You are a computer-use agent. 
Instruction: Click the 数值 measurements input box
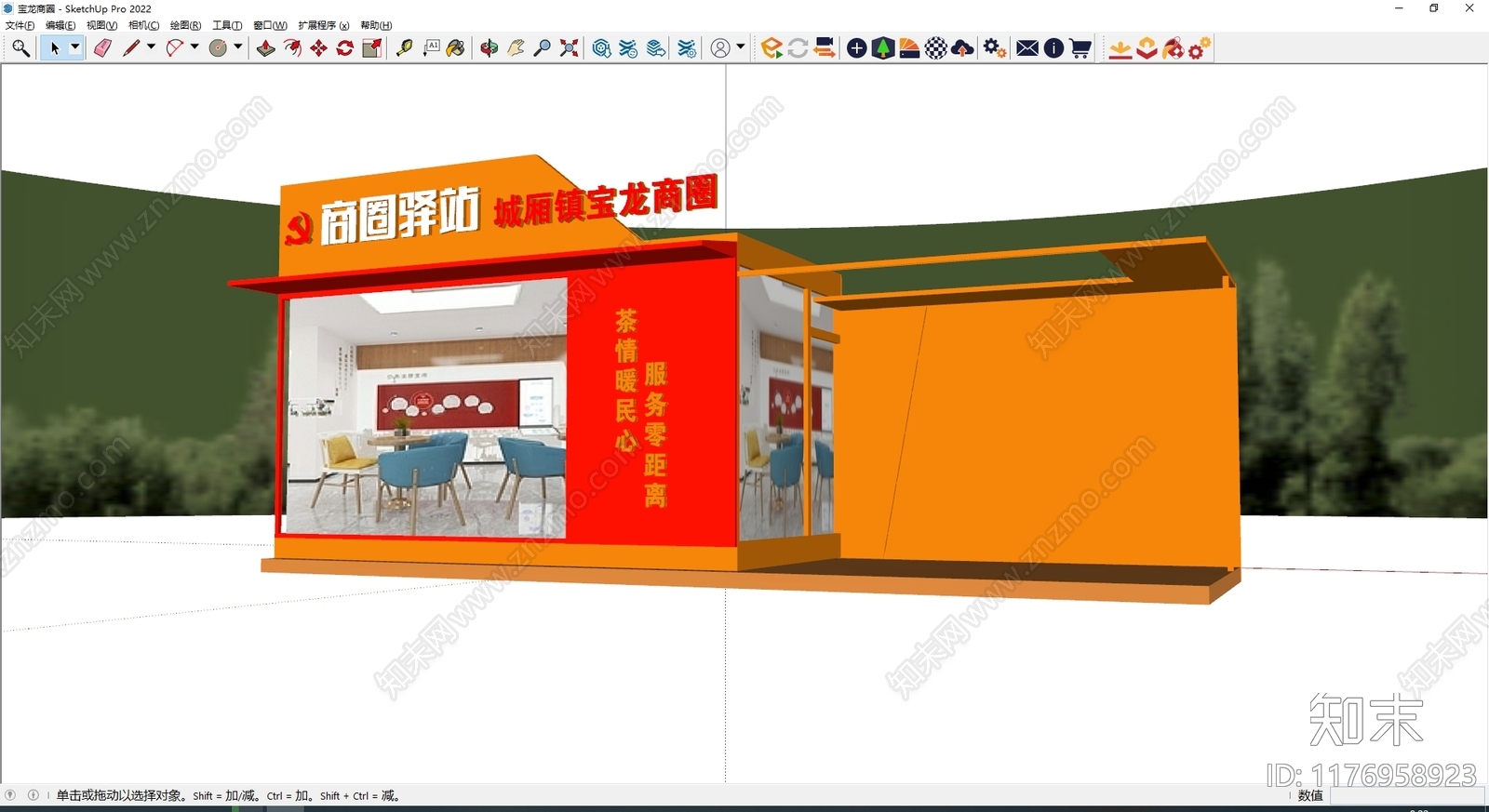tap(1407, 796)
